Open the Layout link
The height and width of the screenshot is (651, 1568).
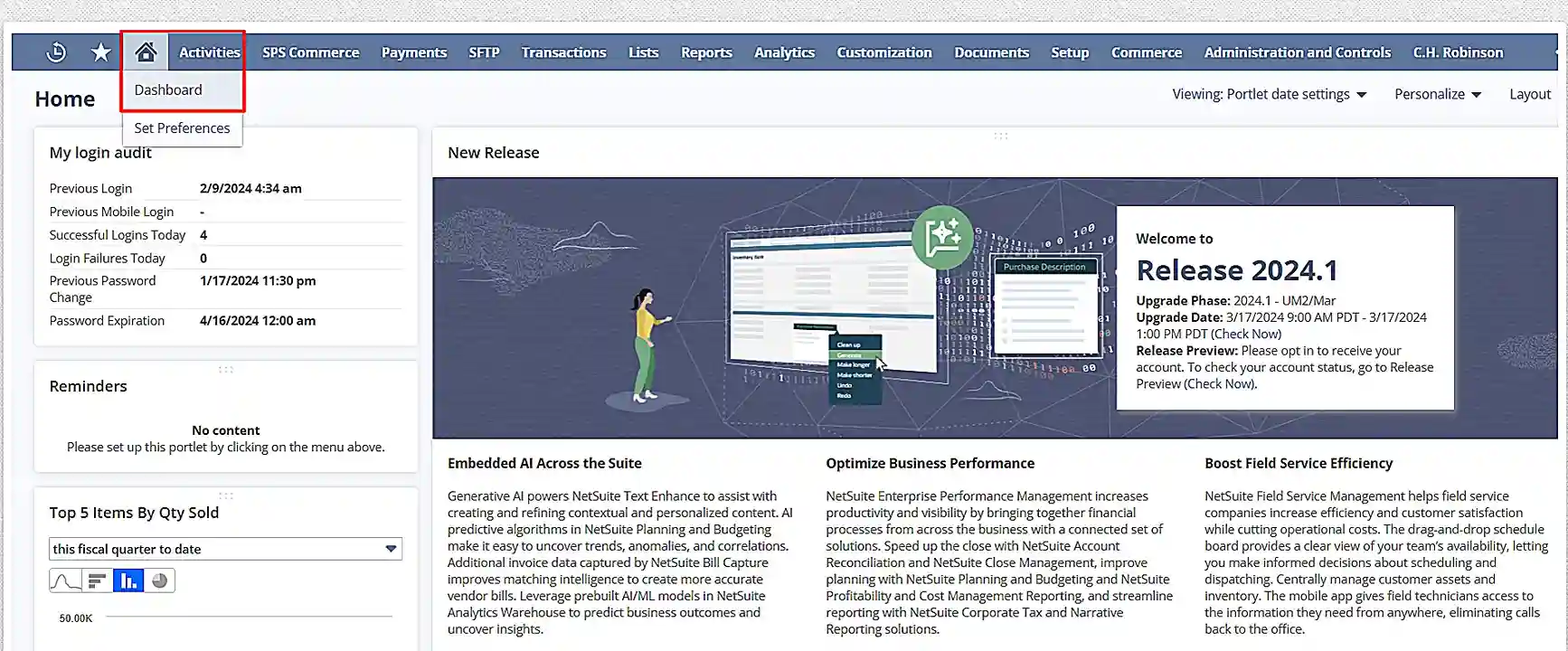pyautogui.click(x=1530, y=94)
